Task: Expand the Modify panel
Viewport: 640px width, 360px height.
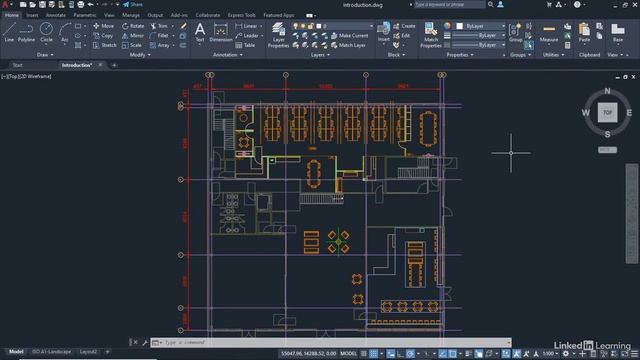Action: click(x=140, y=55)
